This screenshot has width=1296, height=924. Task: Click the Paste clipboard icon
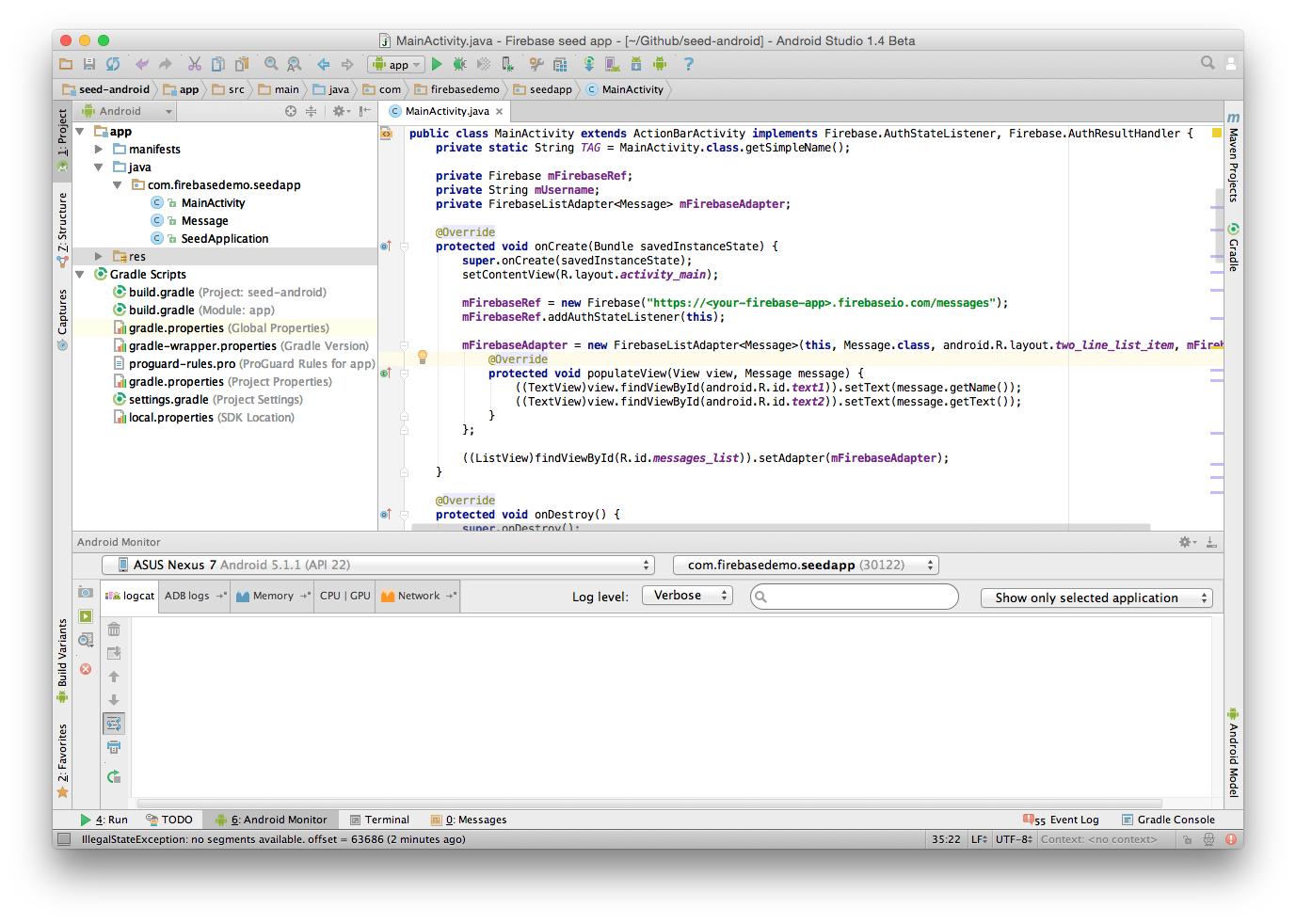click(x=242, y=64)
